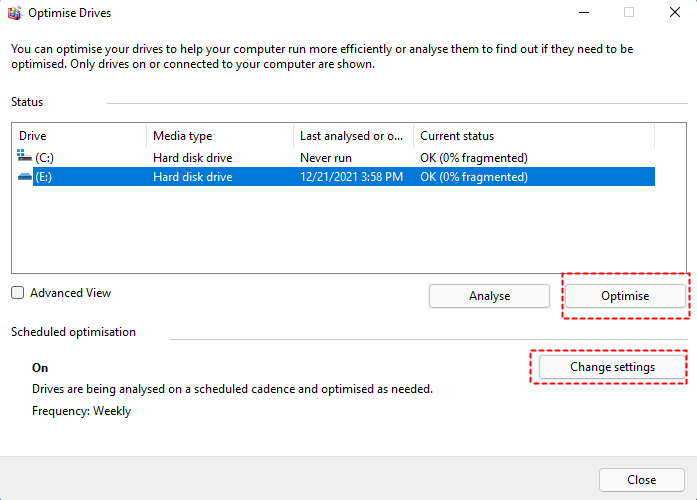Viewport: 697px width, 500px height.
Task: Click the Last analysed column header
Action: tap(352, 136)
